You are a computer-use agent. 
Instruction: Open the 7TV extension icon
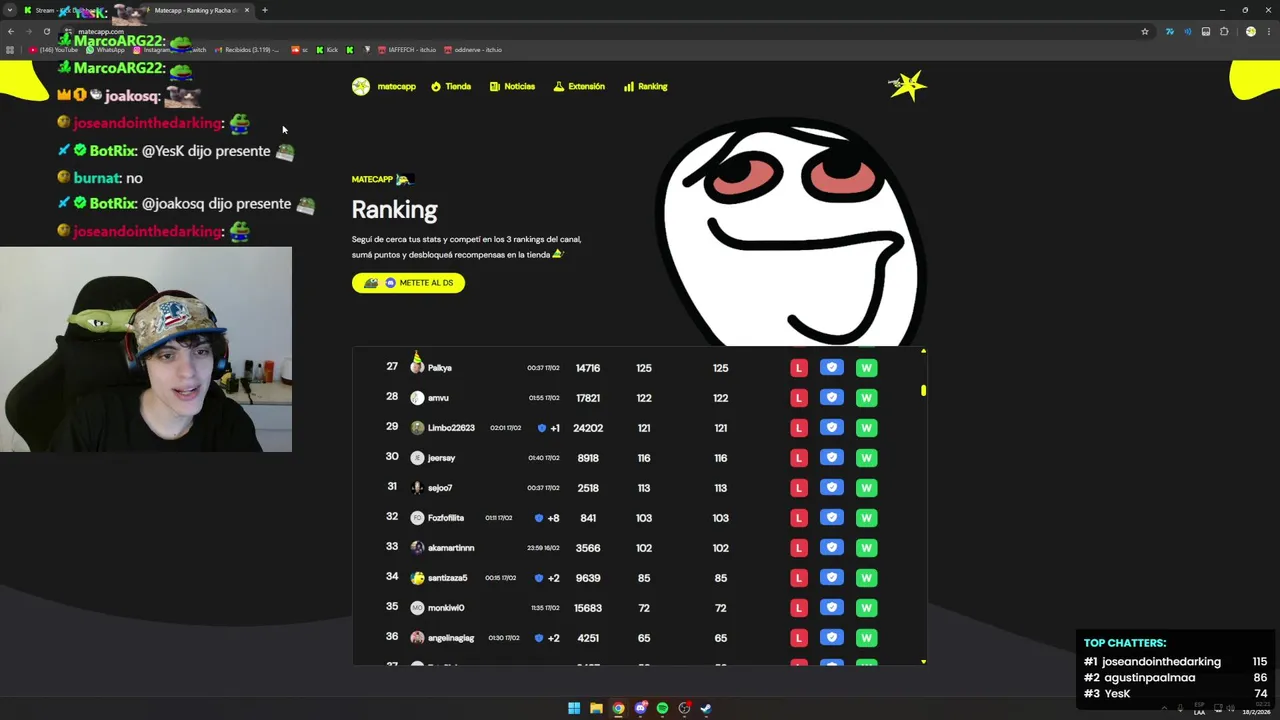point(1169,31)
